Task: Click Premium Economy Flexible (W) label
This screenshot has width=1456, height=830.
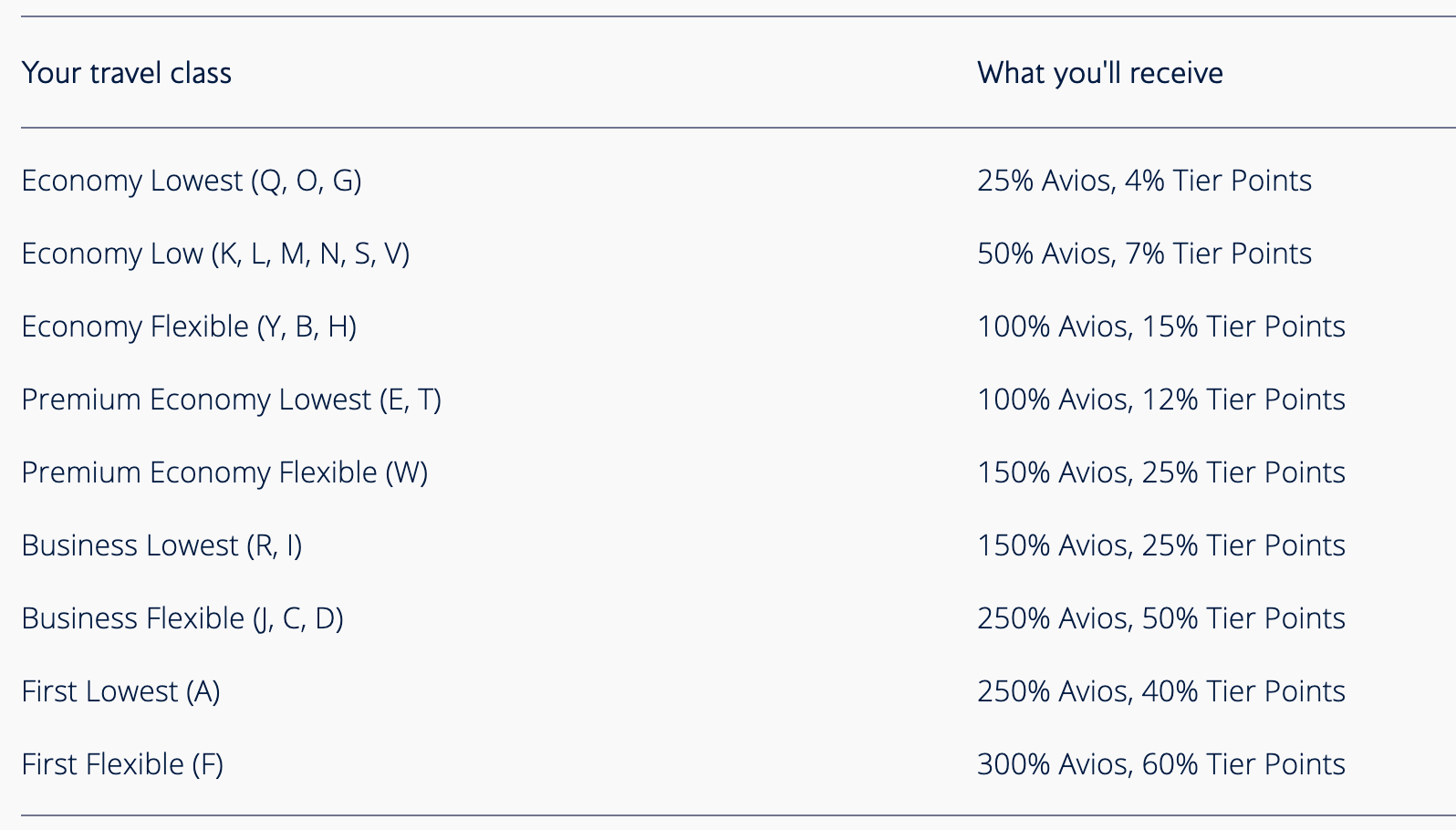Action: click(224, 472)
